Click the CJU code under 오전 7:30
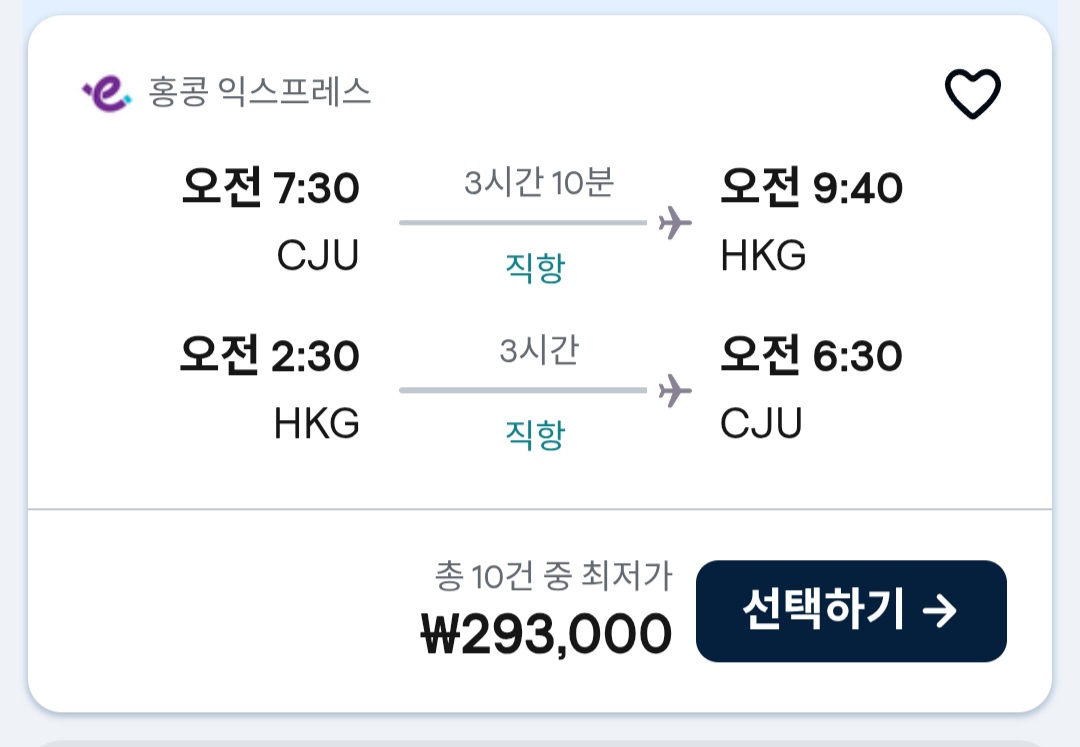1080x747 pixels. click(317, 257)
